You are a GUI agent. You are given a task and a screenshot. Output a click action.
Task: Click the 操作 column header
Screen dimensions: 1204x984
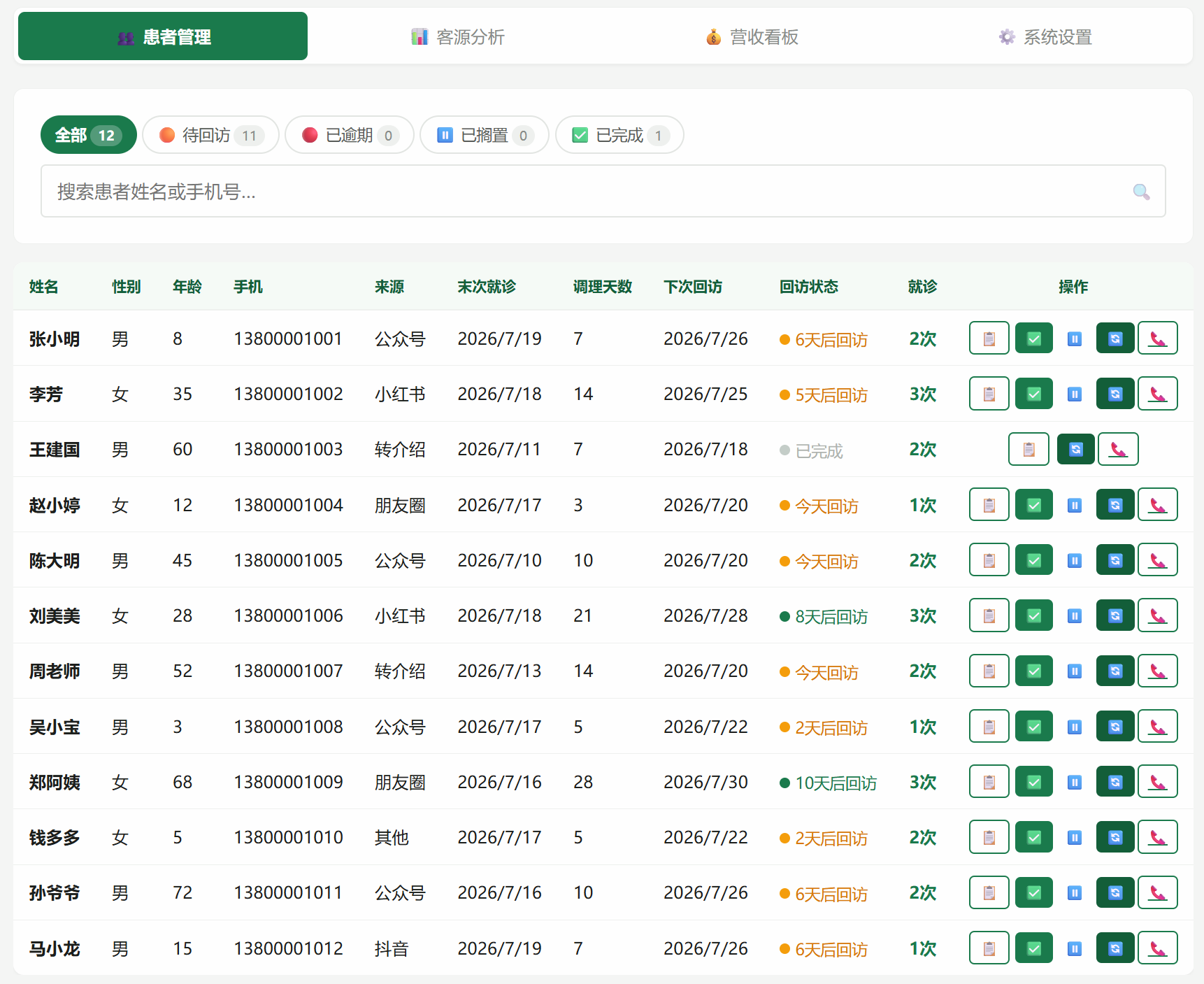[1073, 287]
